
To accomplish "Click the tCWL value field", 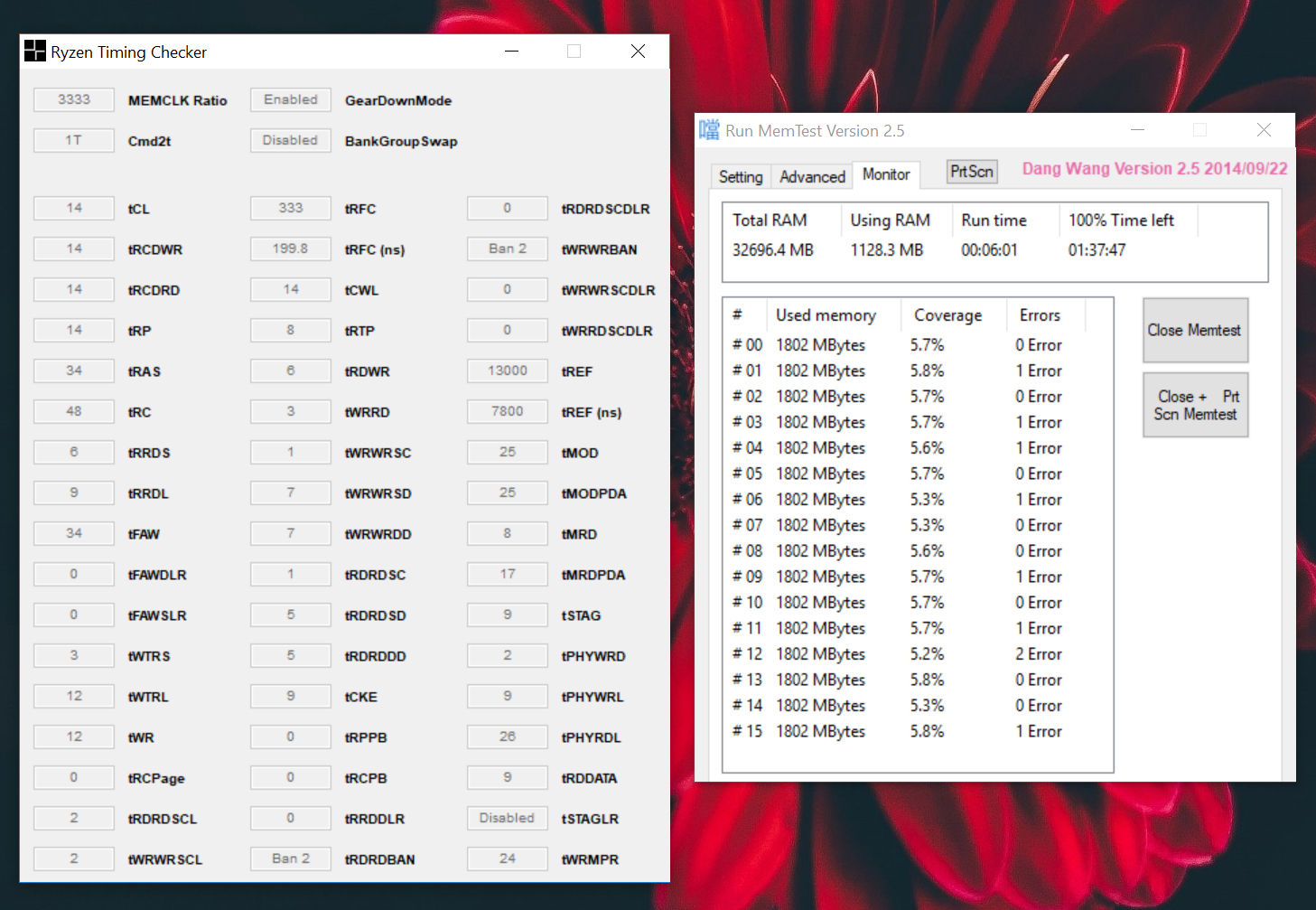I will pos(291,289).
